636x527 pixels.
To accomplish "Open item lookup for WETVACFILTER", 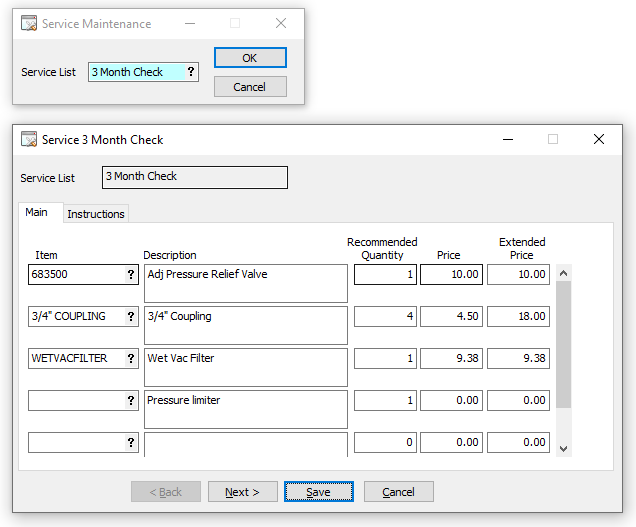I will click(x=130, y=359).
